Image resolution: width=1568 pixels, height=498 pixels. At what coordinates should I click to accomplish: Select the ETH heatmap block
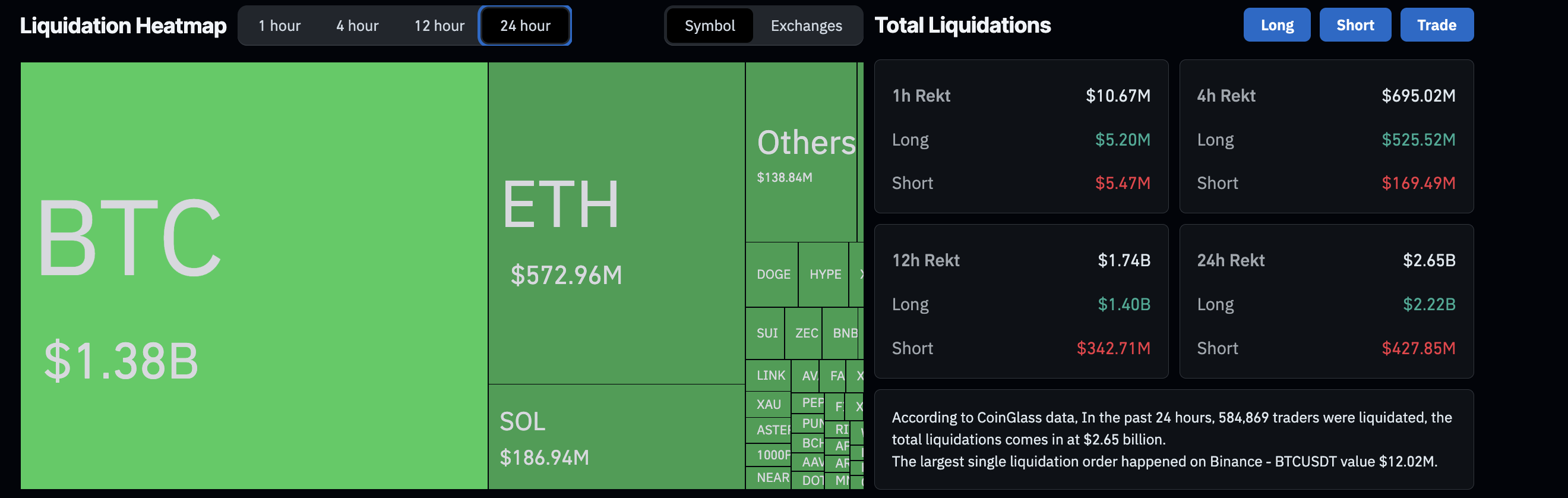(x=616, y=223)
